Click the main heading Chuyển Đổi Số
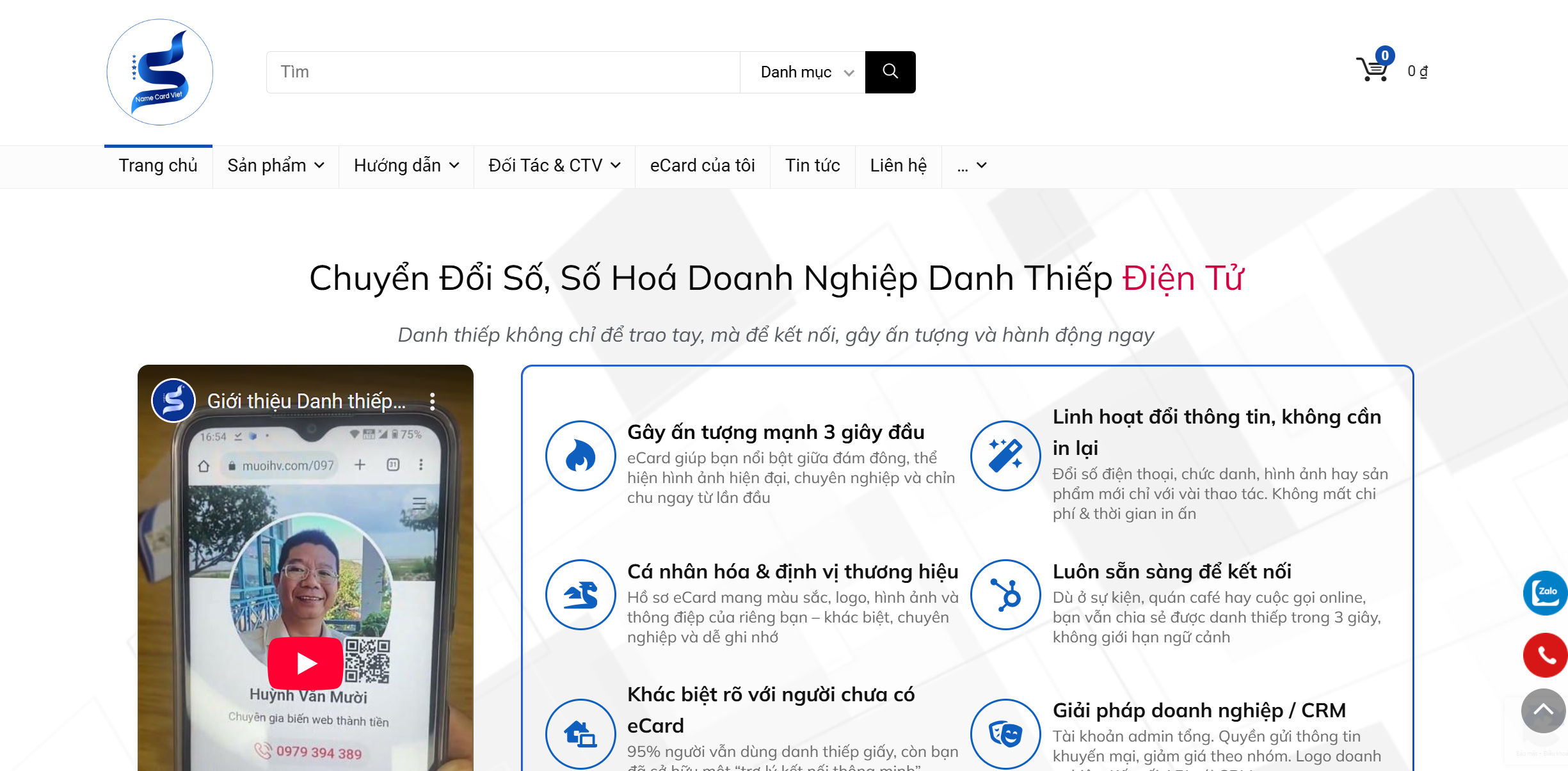 pos(776,278)
